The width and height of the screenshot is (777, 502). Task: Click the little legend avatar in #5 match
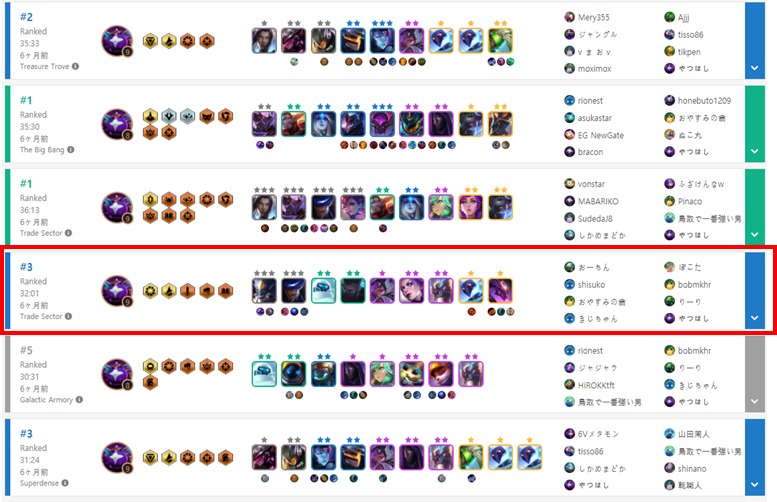(117, 374)
